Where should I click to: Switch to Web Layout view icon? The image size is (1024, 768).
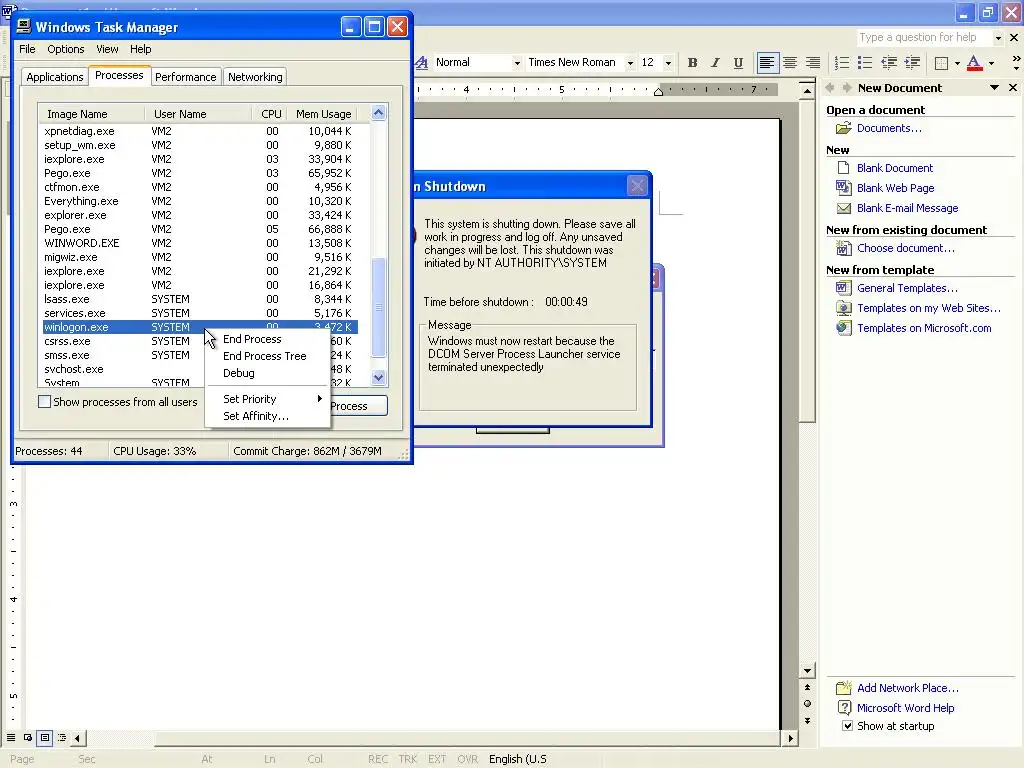(28, 738)
